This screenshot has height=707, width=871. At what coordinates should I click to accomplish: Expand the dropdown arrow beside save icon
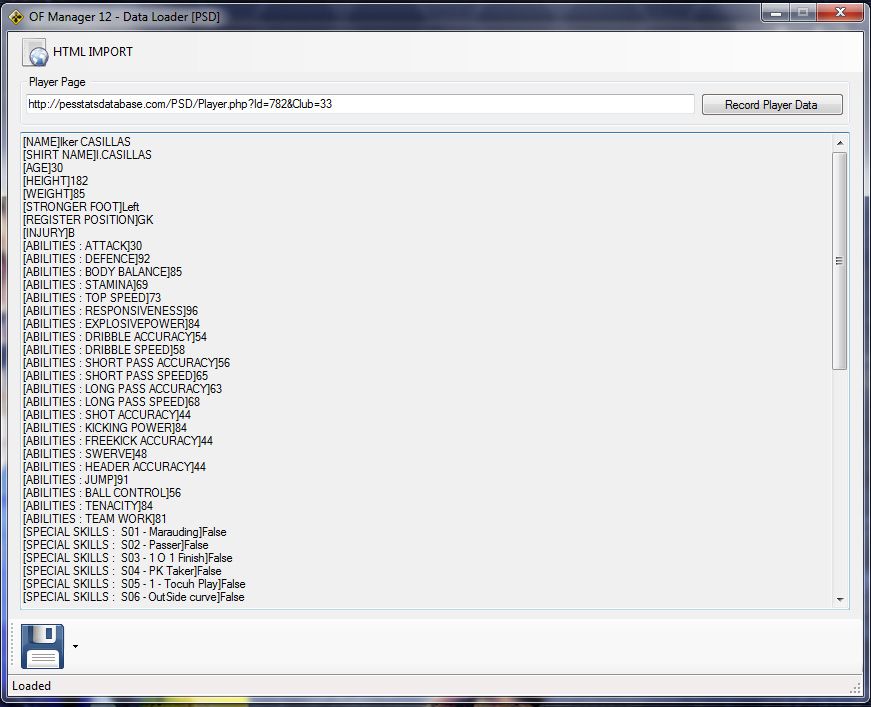click(75, 647)
